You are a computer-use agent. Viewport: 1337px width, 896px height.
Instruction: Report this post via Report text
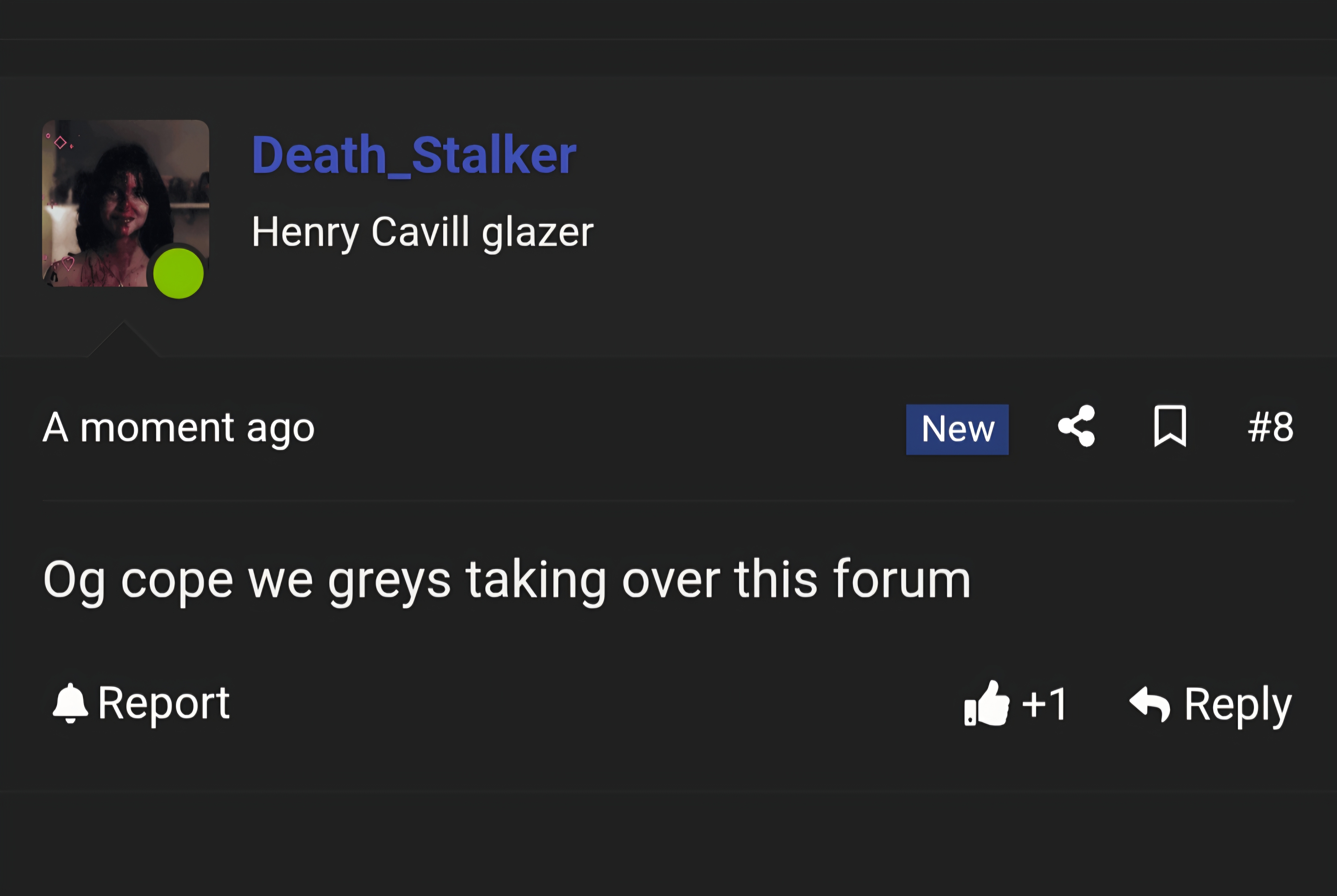[163, 704]
